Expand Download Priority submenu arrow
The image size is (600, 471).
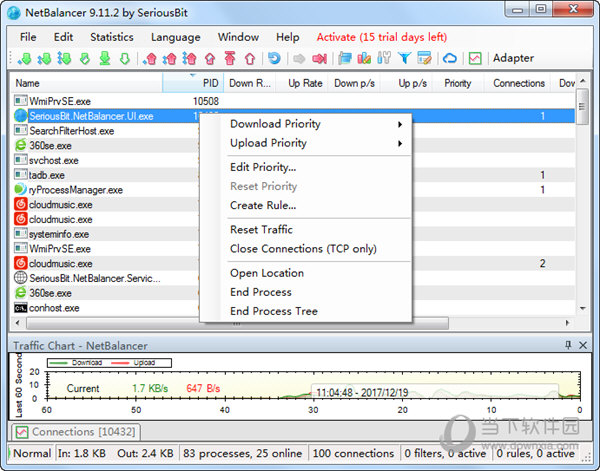(400, 124)
